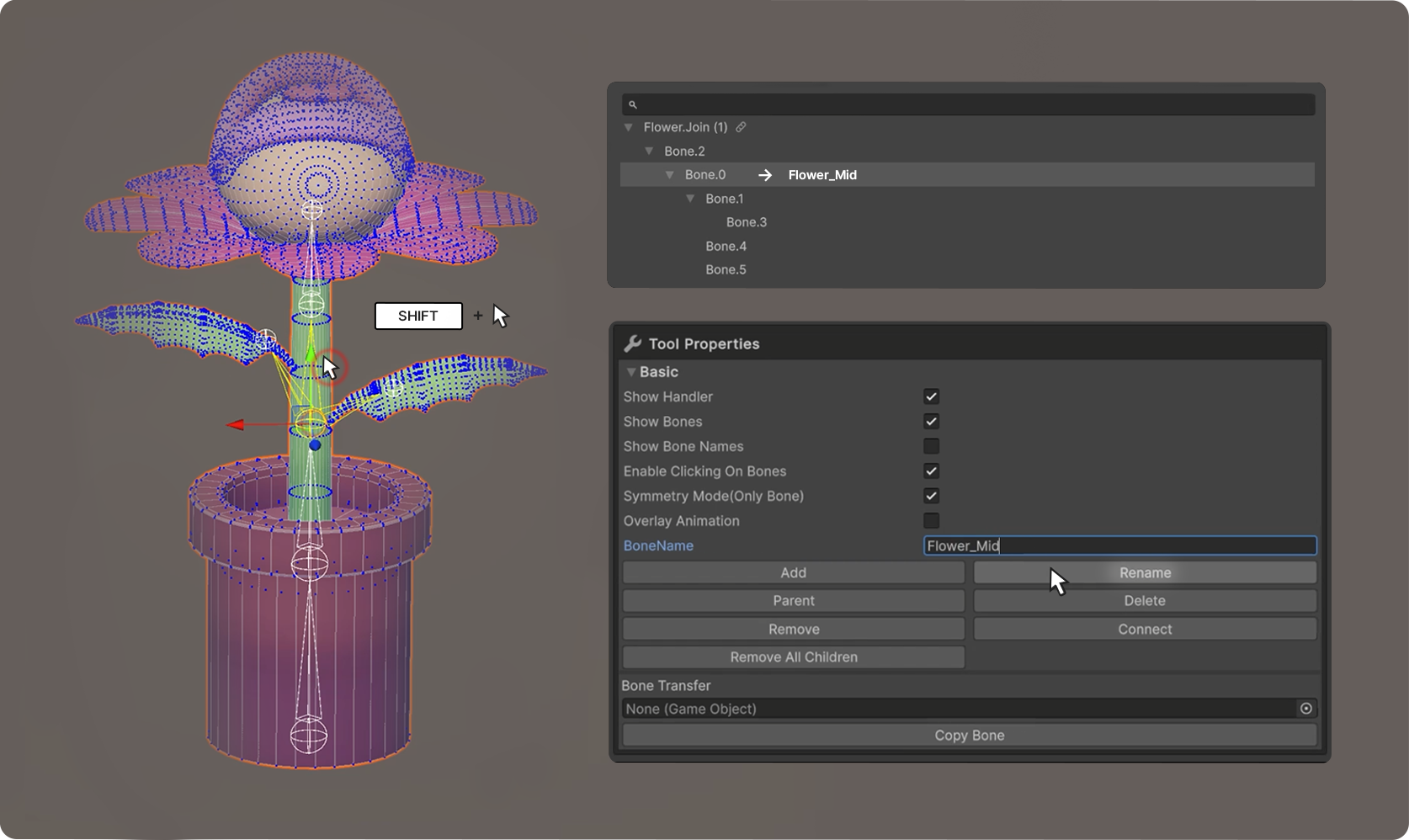
Task: Click the Remove button
Action: (x=794, y=629)
